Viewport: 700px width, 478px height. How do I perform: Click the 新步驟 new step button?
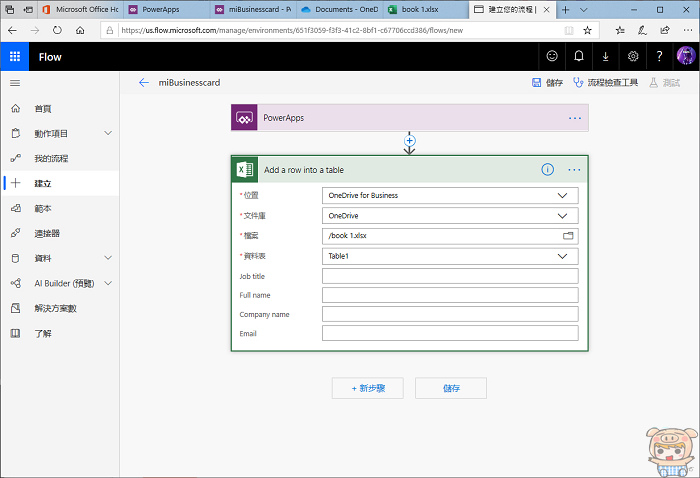[x=367, y=388]
